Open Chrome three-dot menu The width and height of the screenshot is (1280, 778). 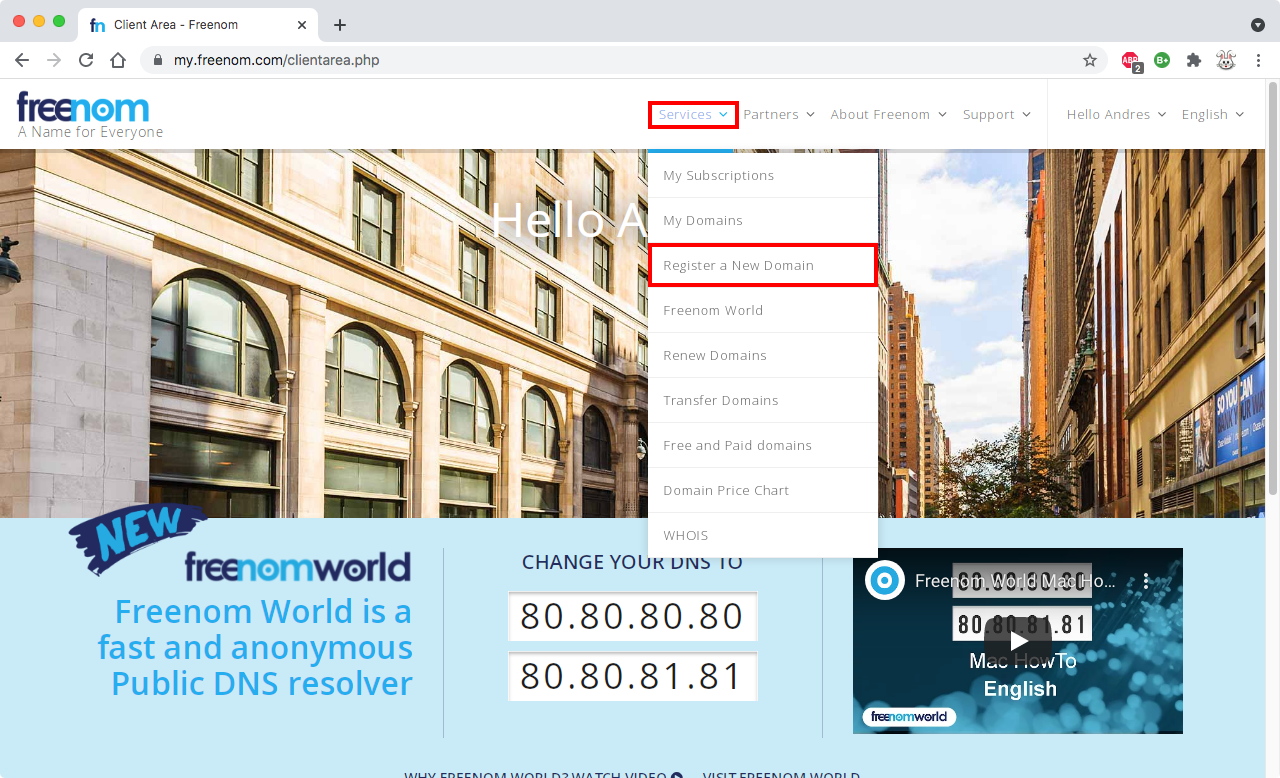pyautogui.click(x=1258, y=60)
